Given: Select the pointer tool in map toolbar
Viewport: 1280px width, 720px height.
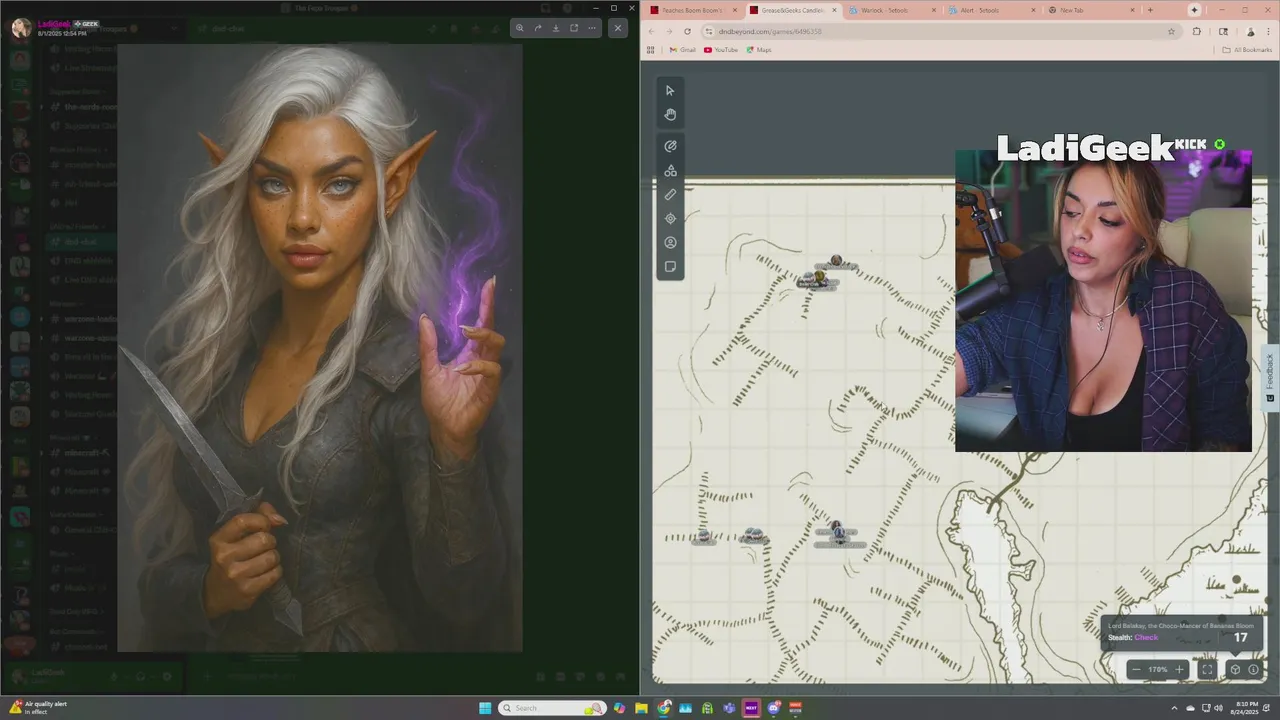Looking at the screenshot, I should (670, 91).
